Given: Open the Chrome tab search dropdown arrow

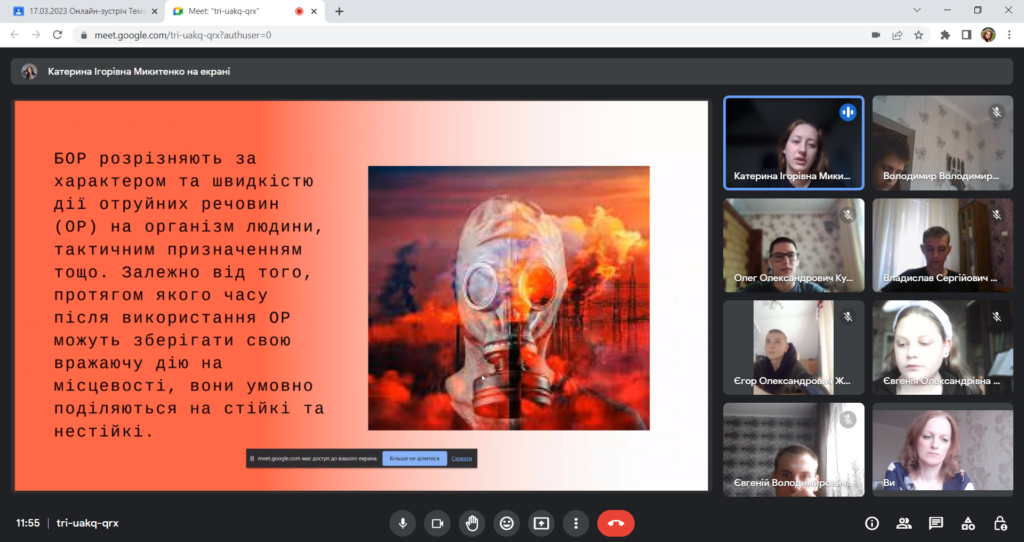Looking at the screenshot, I should click(918, 10).
